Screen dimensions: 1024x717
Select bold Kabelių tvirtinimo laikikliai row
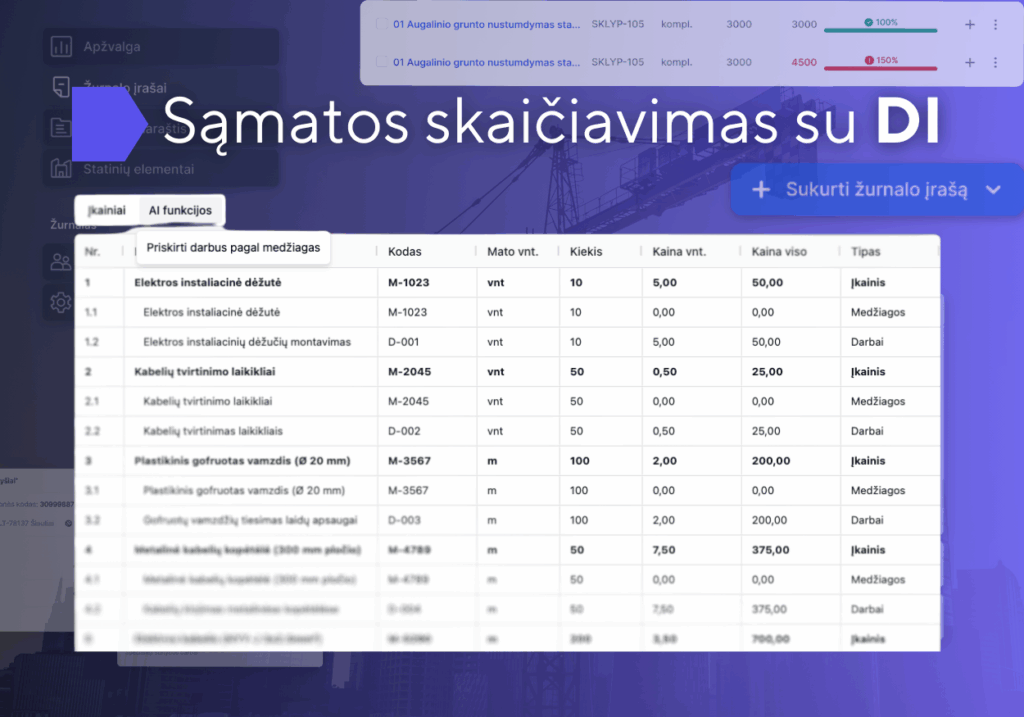click(507, 372)
